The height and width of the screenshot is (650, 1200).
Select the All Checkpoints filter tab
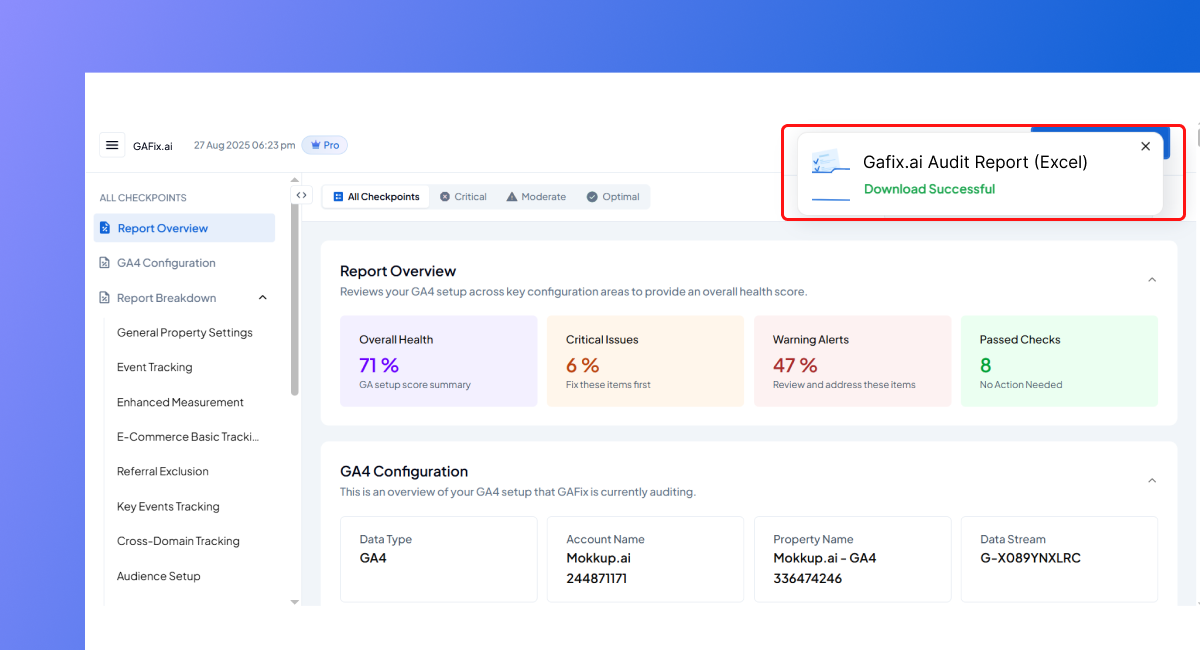[x=376, y=197]
